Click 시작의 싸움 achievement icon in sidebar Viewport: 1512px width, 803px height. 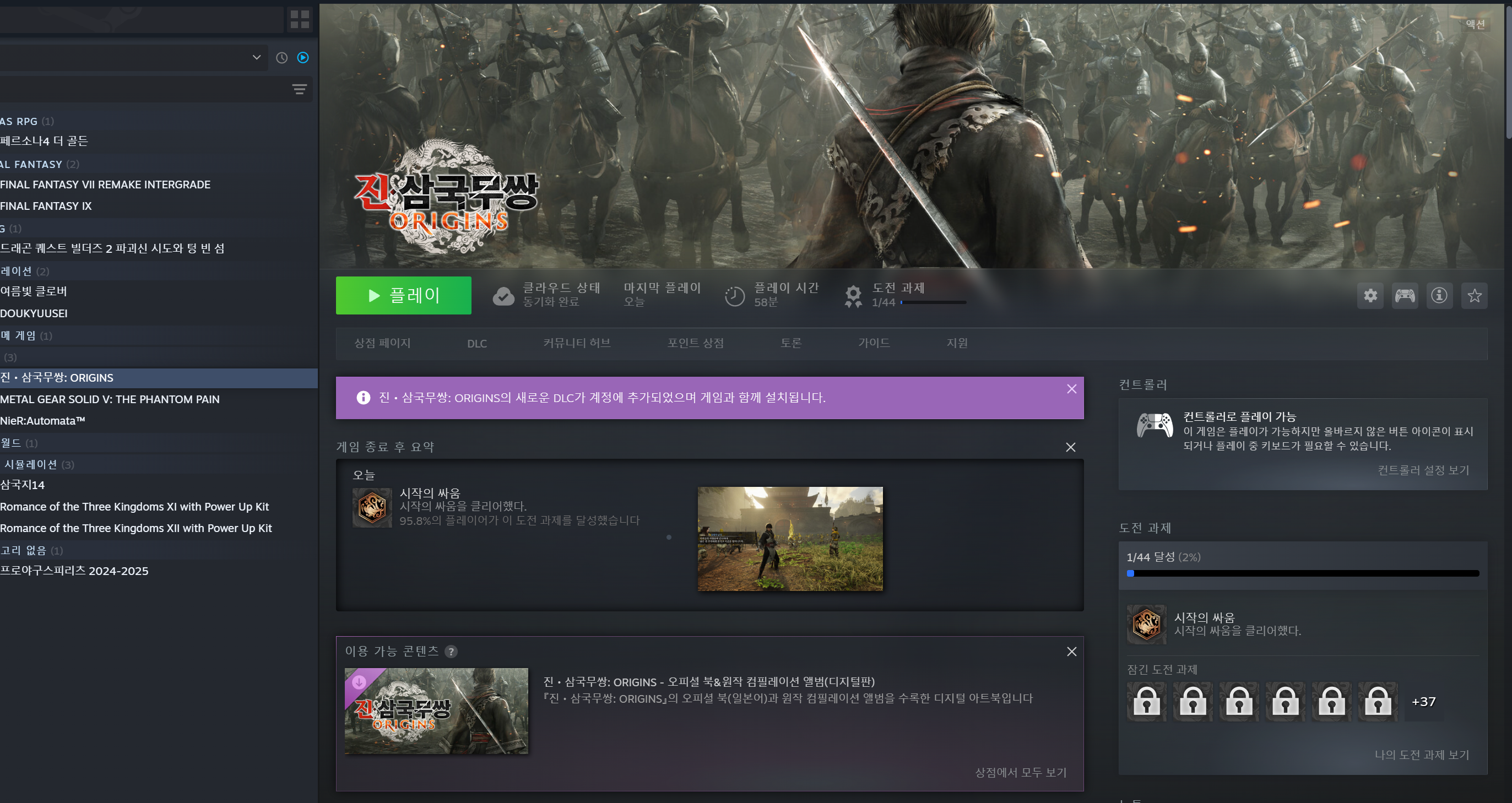tap(1146, 624)
